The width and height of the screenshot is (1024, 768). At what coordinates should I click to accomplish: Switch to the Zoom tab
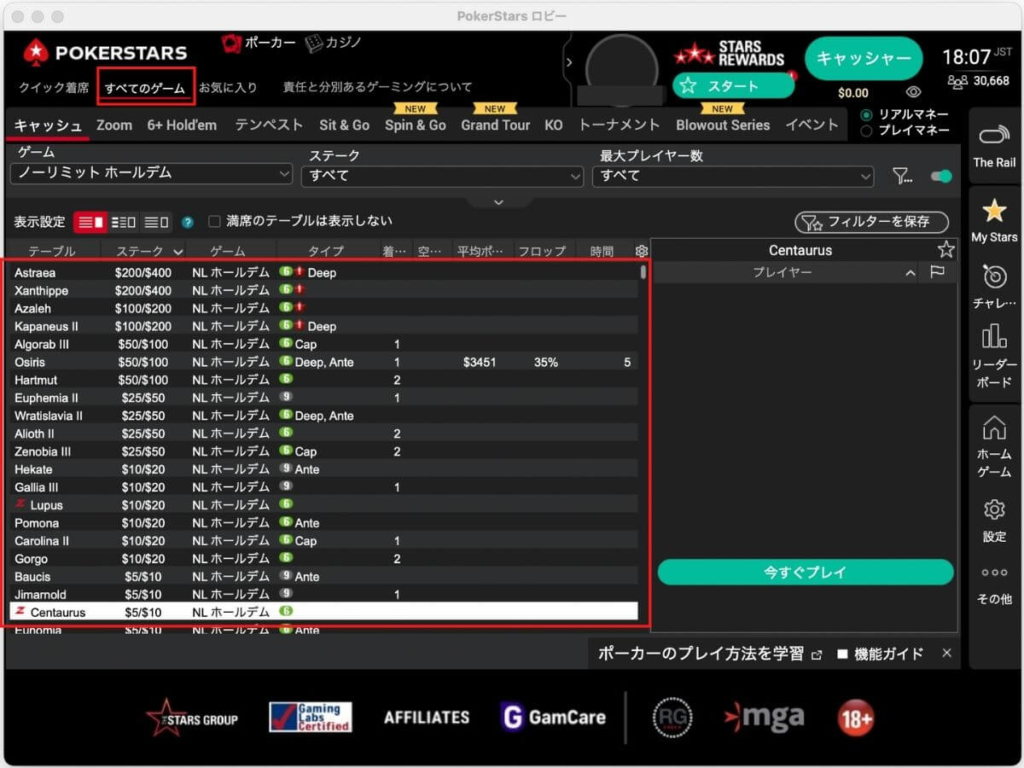(x=114, y=125)
